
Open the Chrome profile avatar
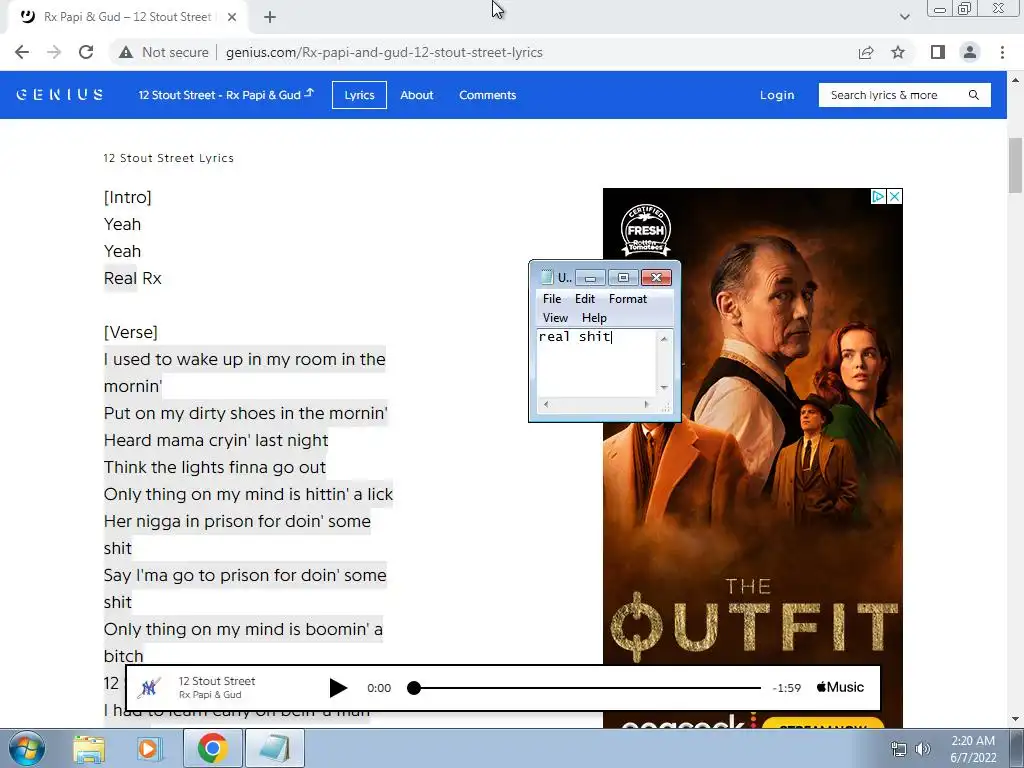pyautogui.click(x=970, y=52)
